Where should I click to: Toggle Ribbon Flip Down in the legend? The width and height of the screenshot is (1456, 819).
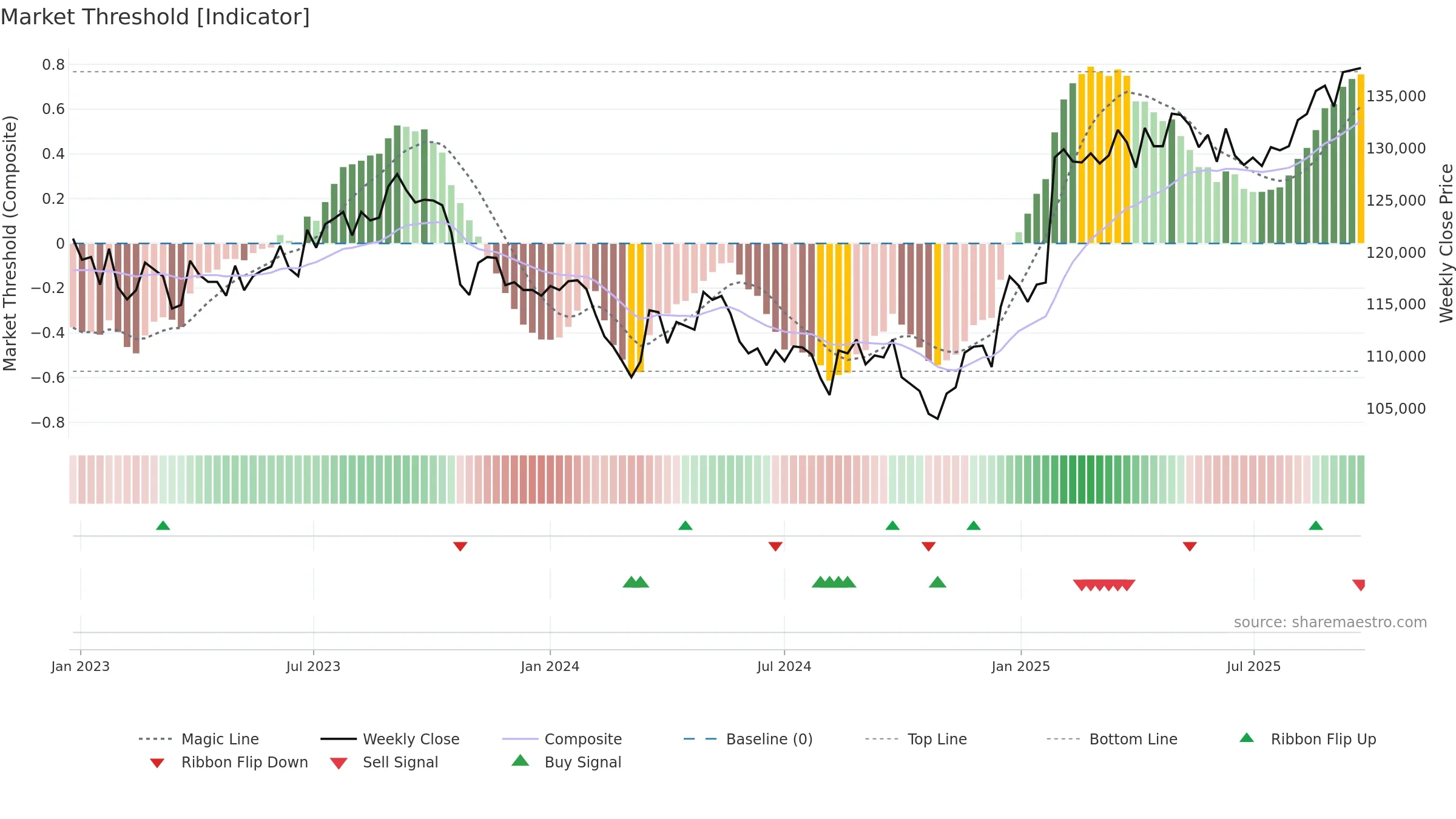228,762
